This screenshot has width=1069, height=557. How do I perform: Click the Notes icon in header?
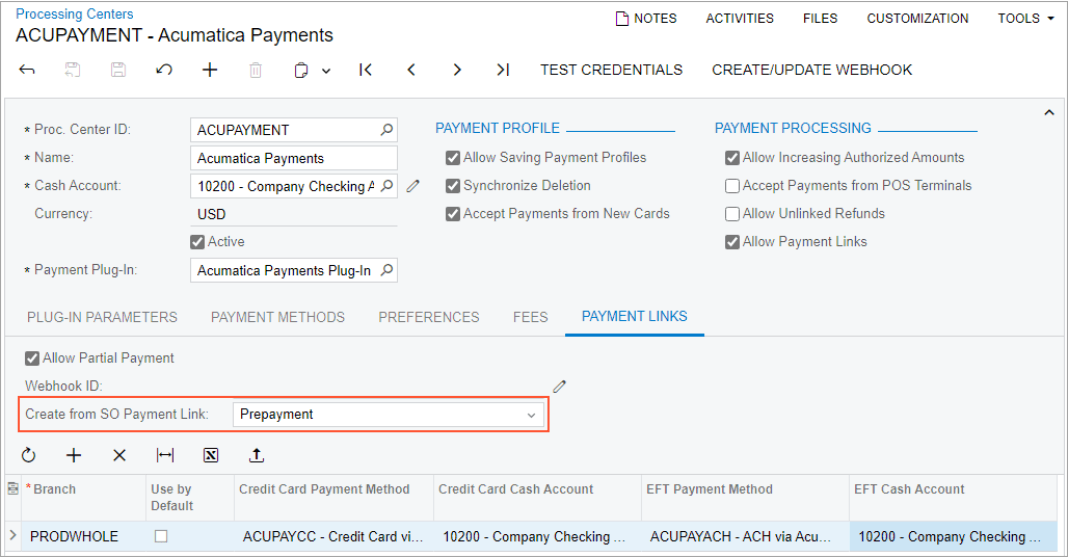pos(622,18)
